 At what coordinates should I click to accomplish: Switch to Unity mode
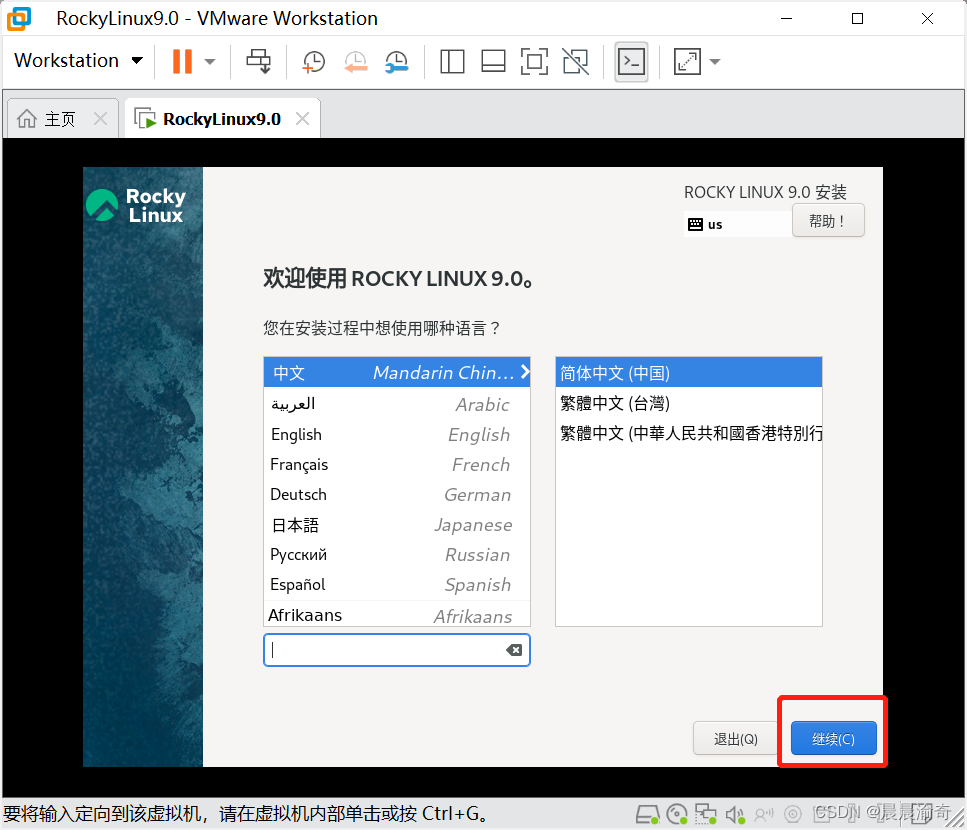[x=575, y=62]
